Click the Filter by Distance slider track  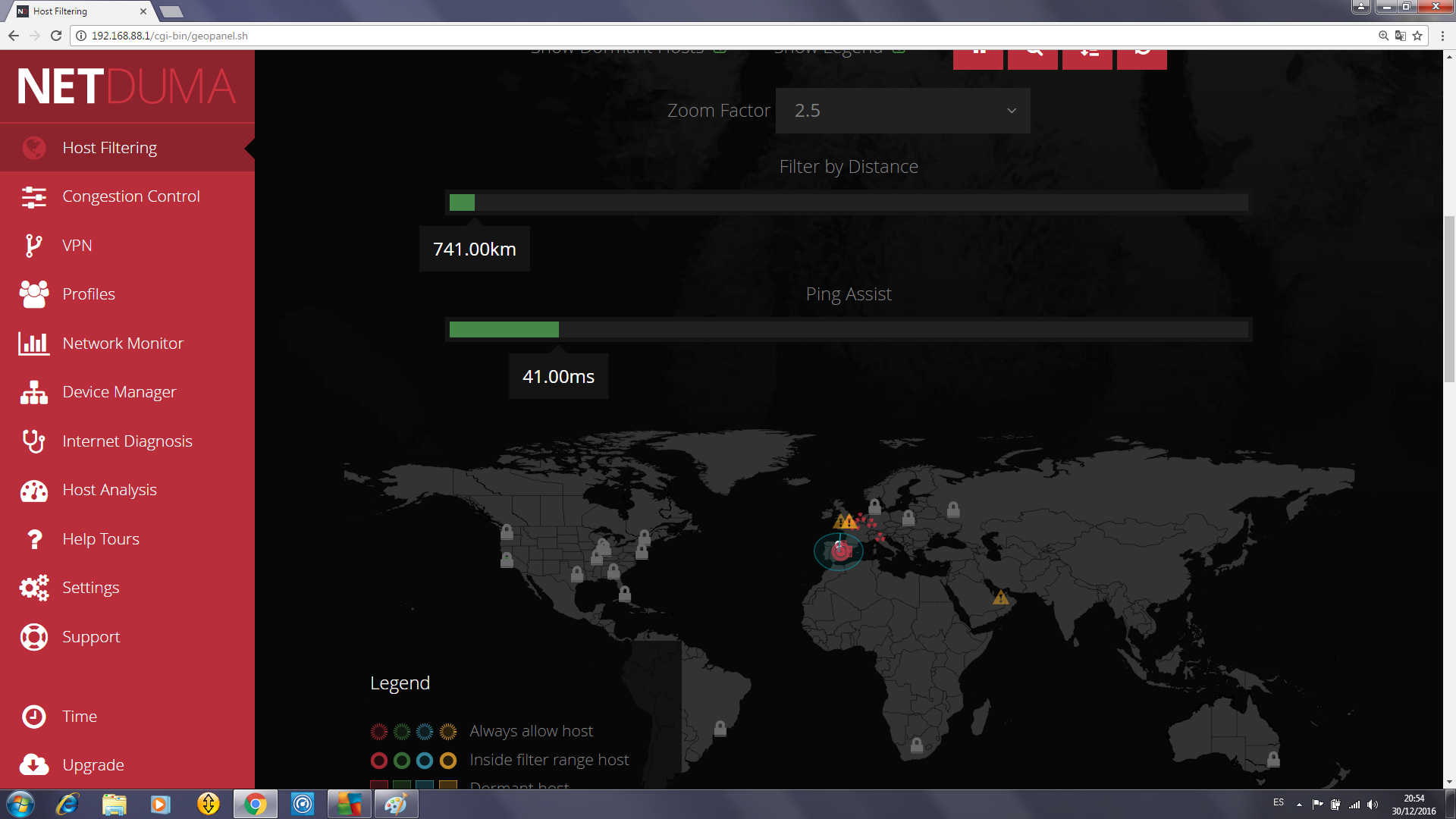tap(848, 202)
